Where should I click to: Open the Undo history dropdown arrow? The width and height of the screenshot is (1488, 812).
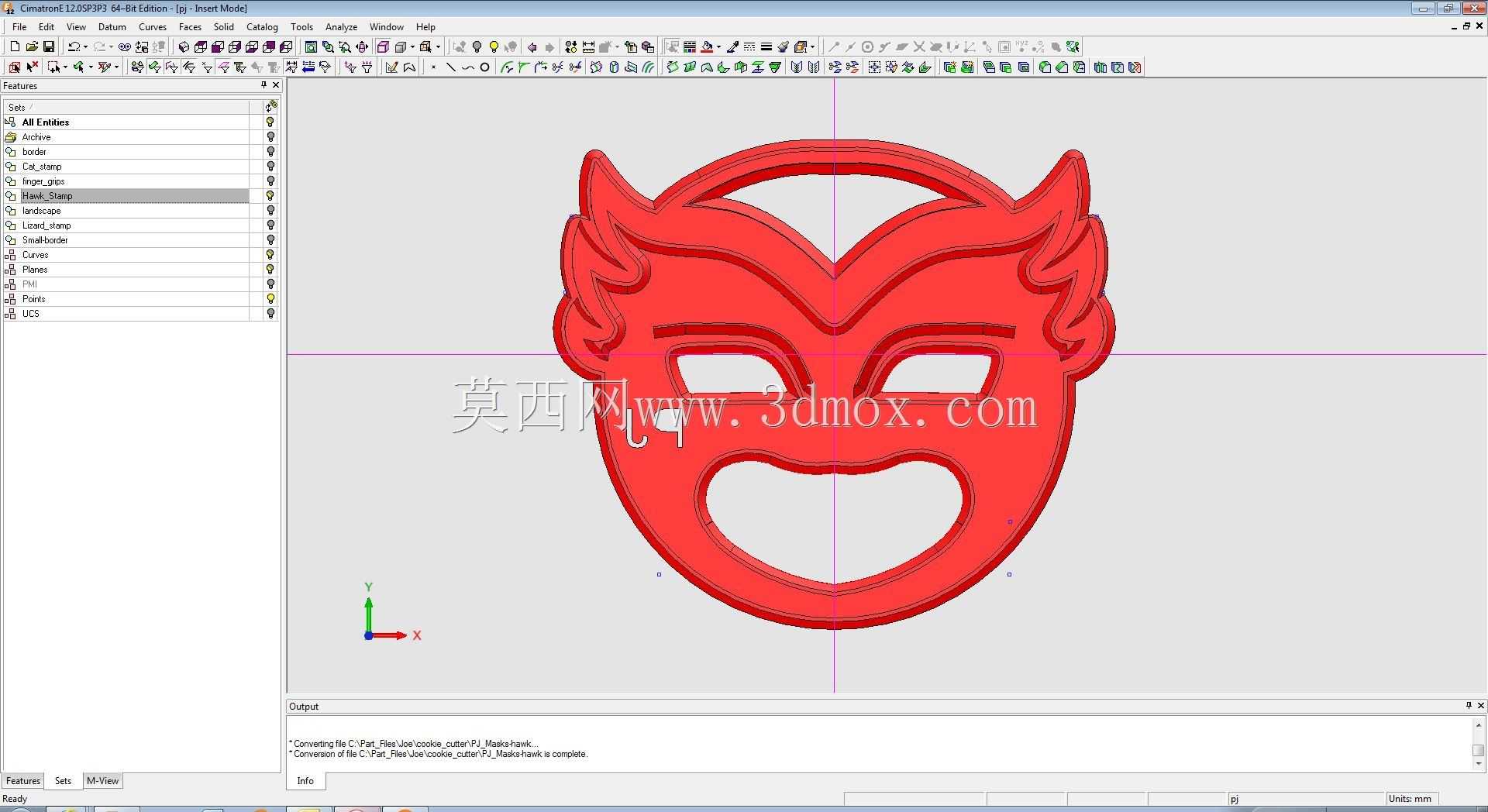click(84, 46)
